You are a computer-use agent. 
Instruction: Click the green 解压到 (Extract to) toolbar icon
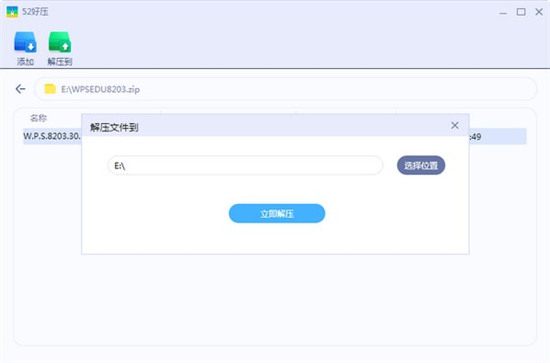60,42
